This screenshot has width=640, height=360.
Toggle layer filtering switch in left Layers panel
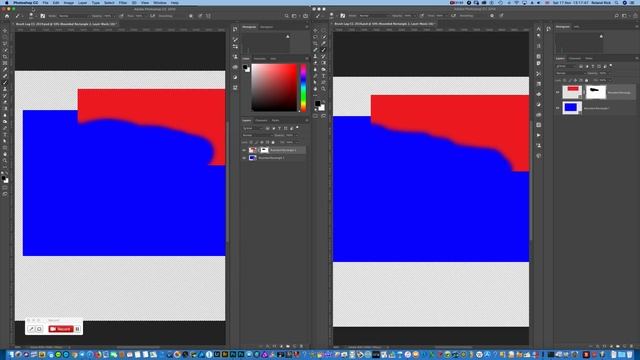297,127
